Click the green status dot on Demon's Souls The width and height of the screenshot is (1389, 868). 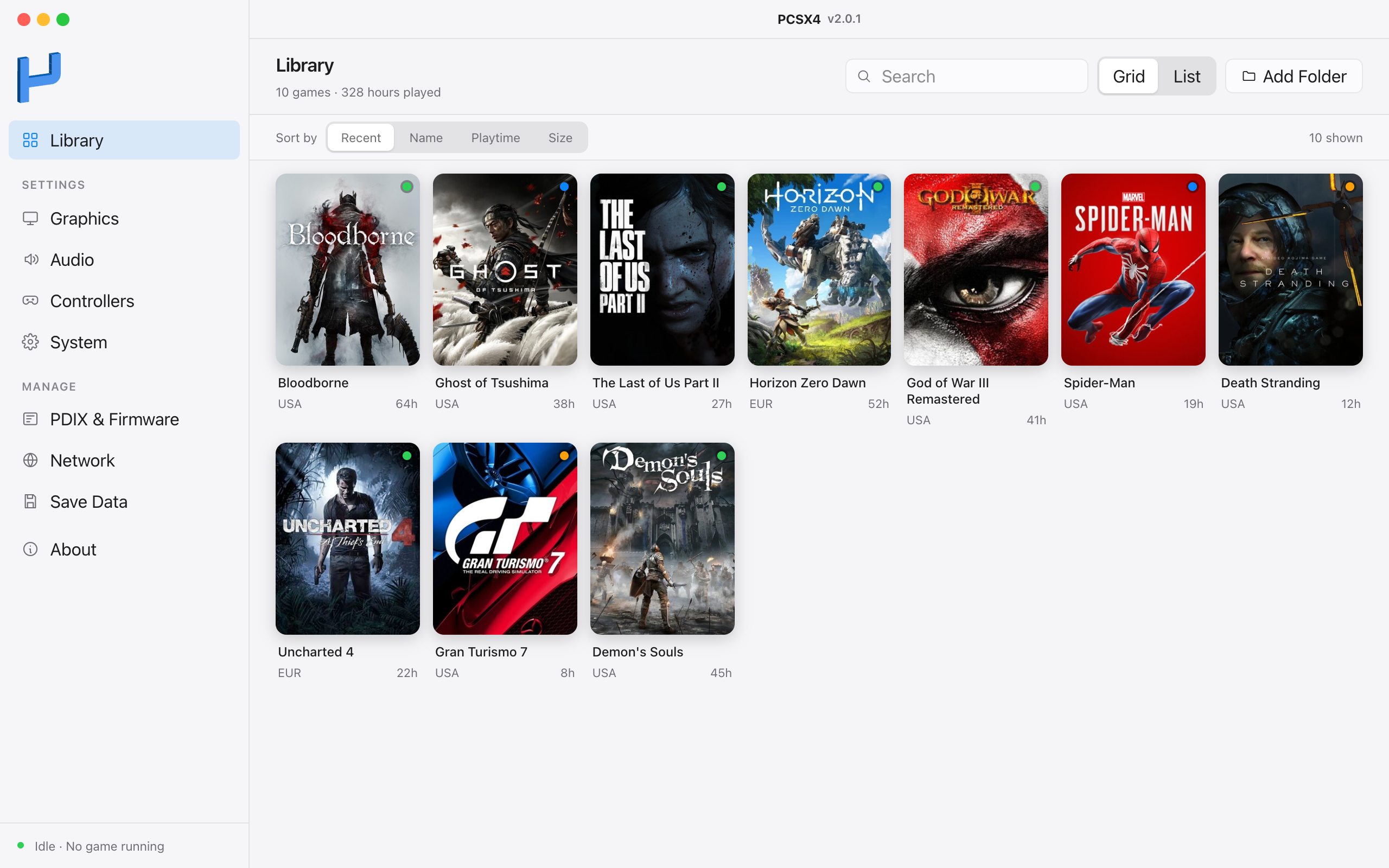[722, 456]
